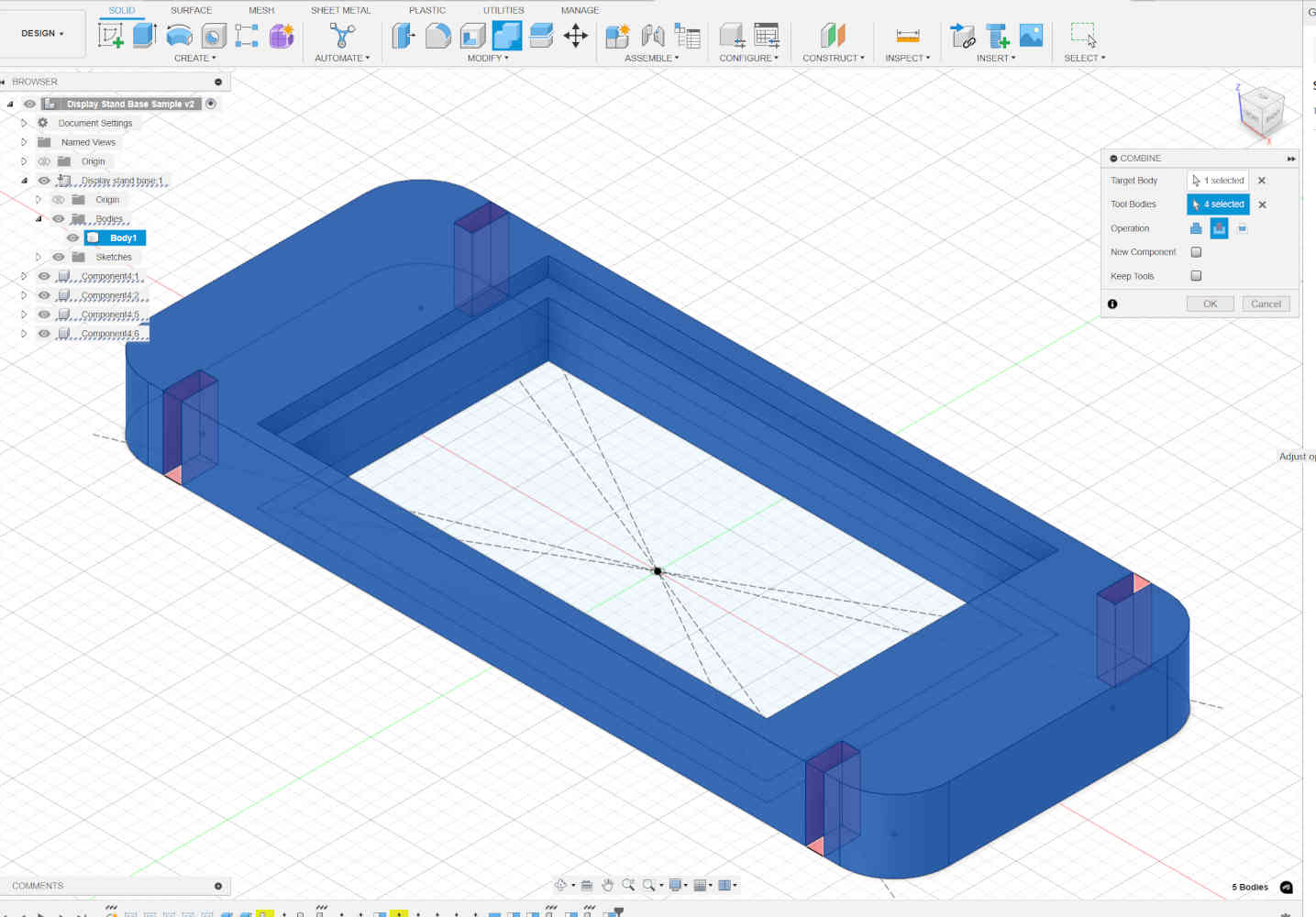Toggle visibility eye of Sketches folder

click(59, 258)
